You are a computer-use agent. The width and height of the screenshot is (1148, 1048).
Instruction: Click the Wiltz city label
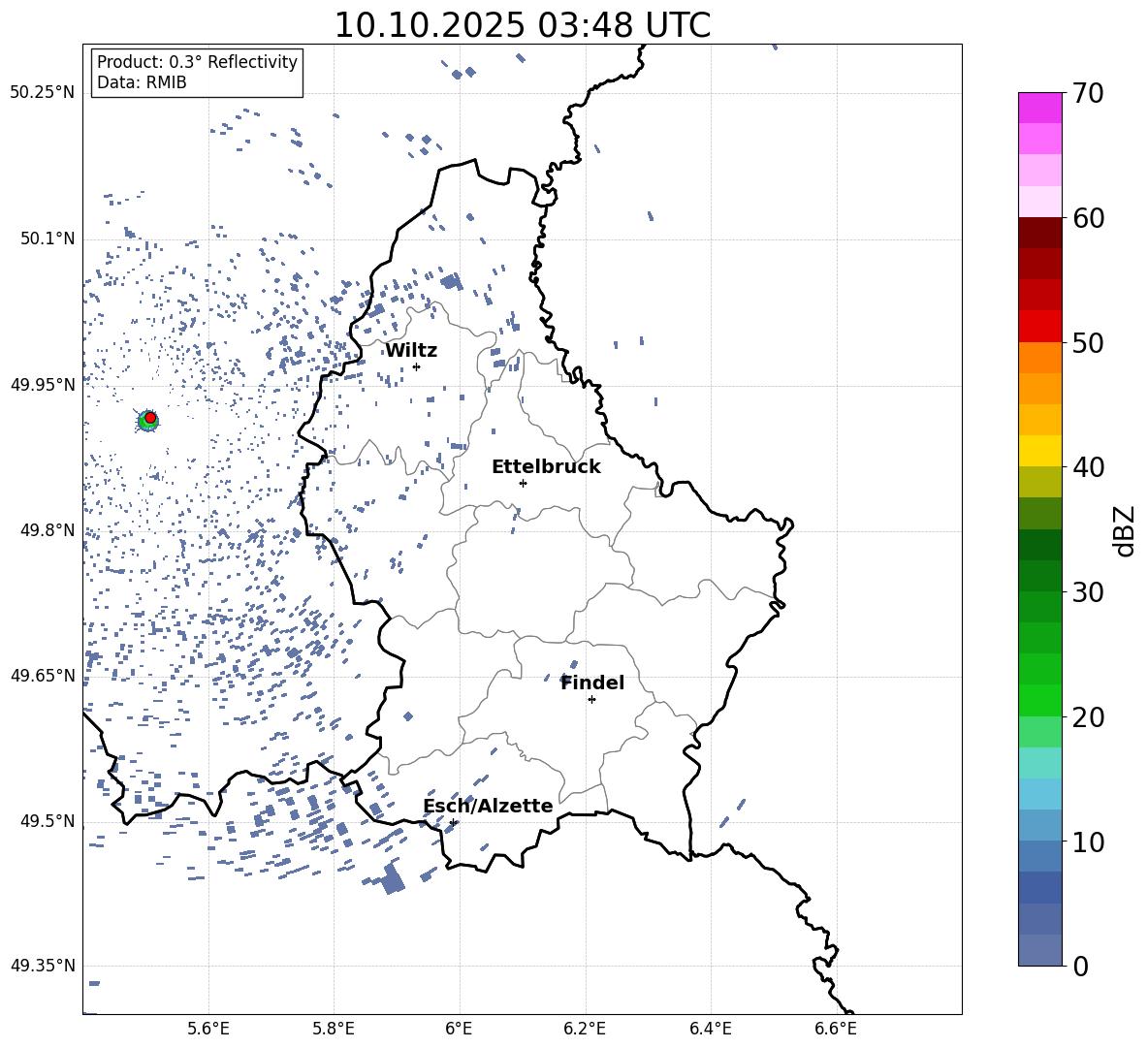point(411,351)
